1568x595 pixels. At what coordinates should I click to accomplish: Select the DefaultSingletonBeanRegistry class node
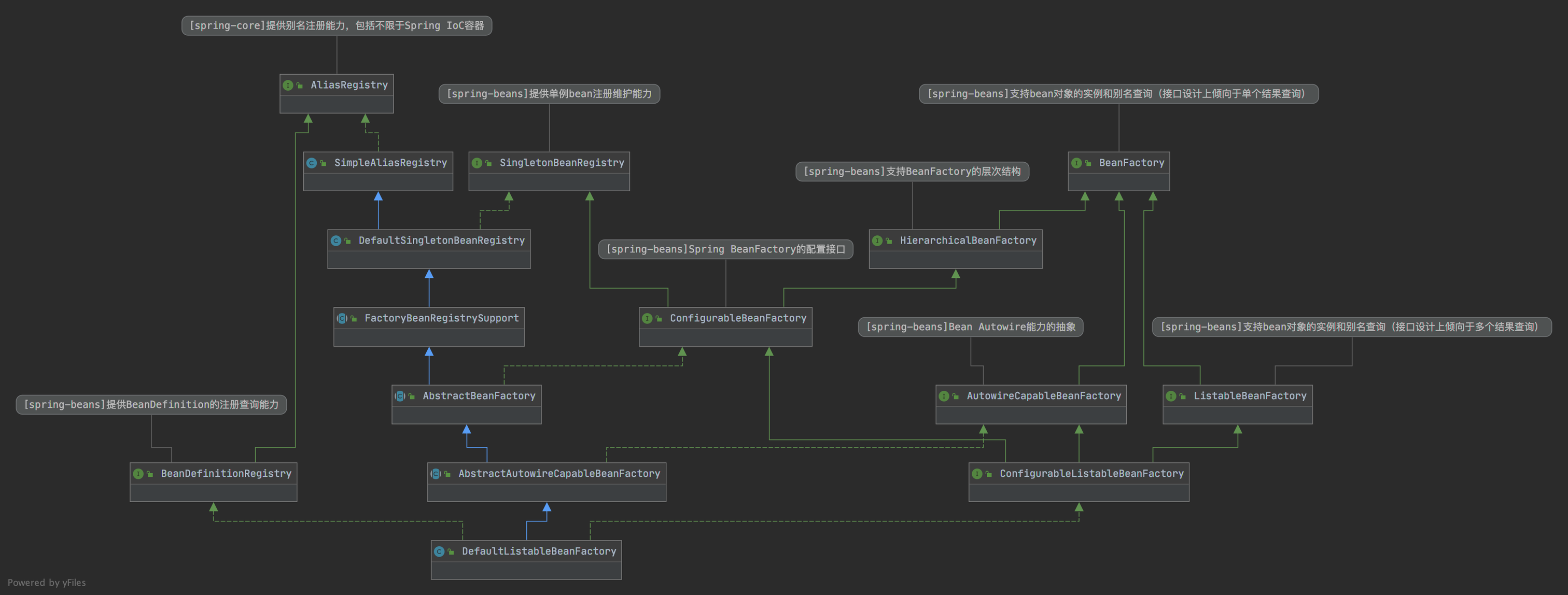[441, 241]
